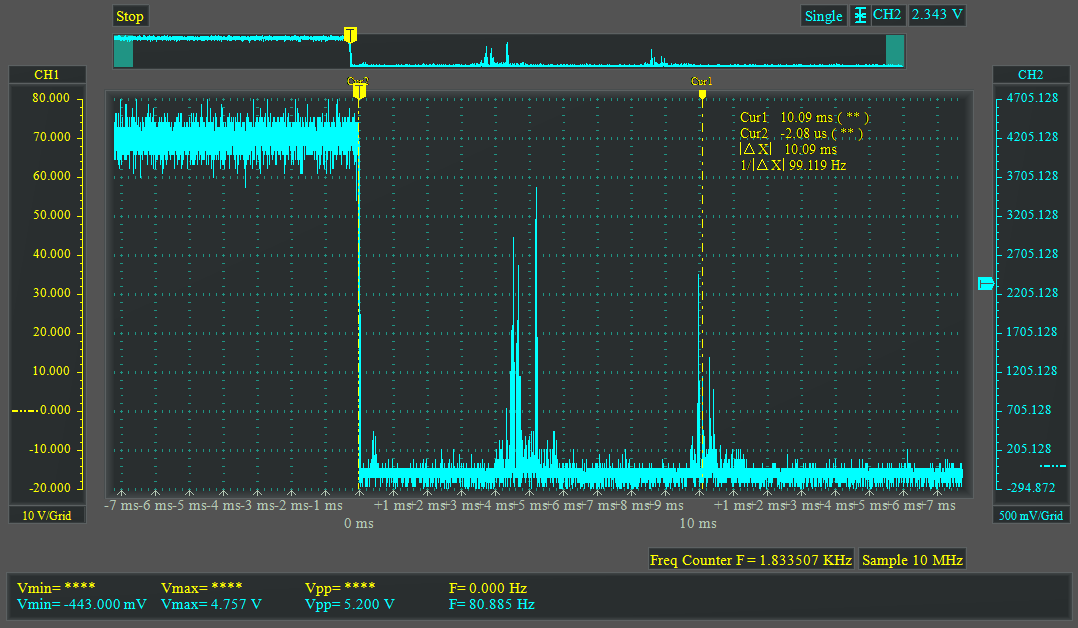Click the 2.343 V trigger level field

coord(937,15)
